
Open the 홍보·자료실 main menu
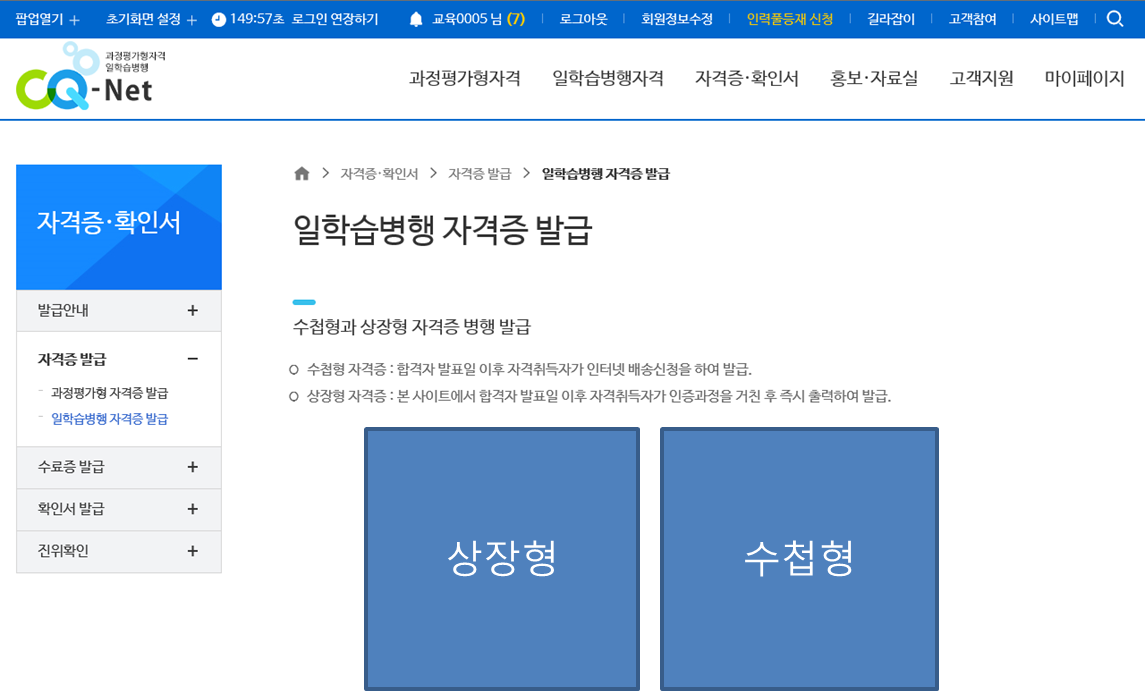coord(873,78)
